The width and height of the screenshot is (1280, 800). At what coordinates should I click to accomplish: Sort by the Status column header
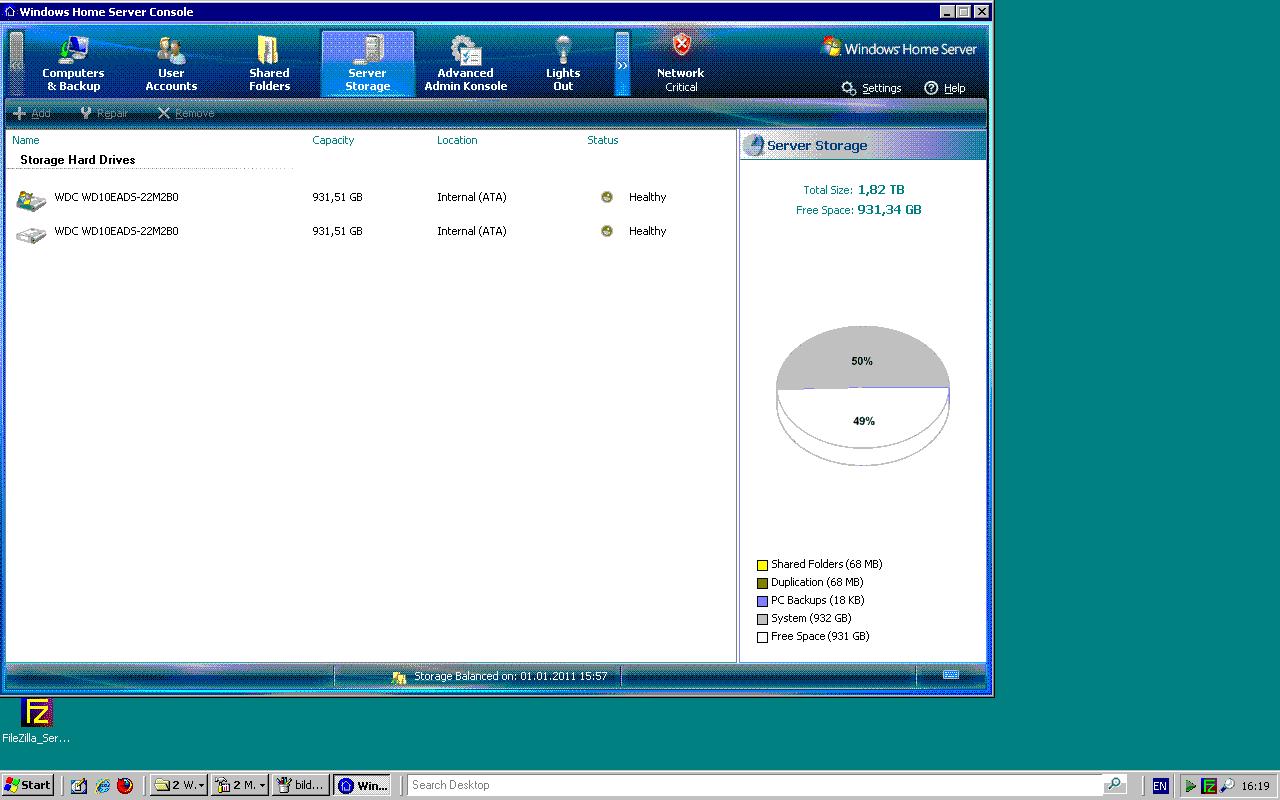point(603,140)
